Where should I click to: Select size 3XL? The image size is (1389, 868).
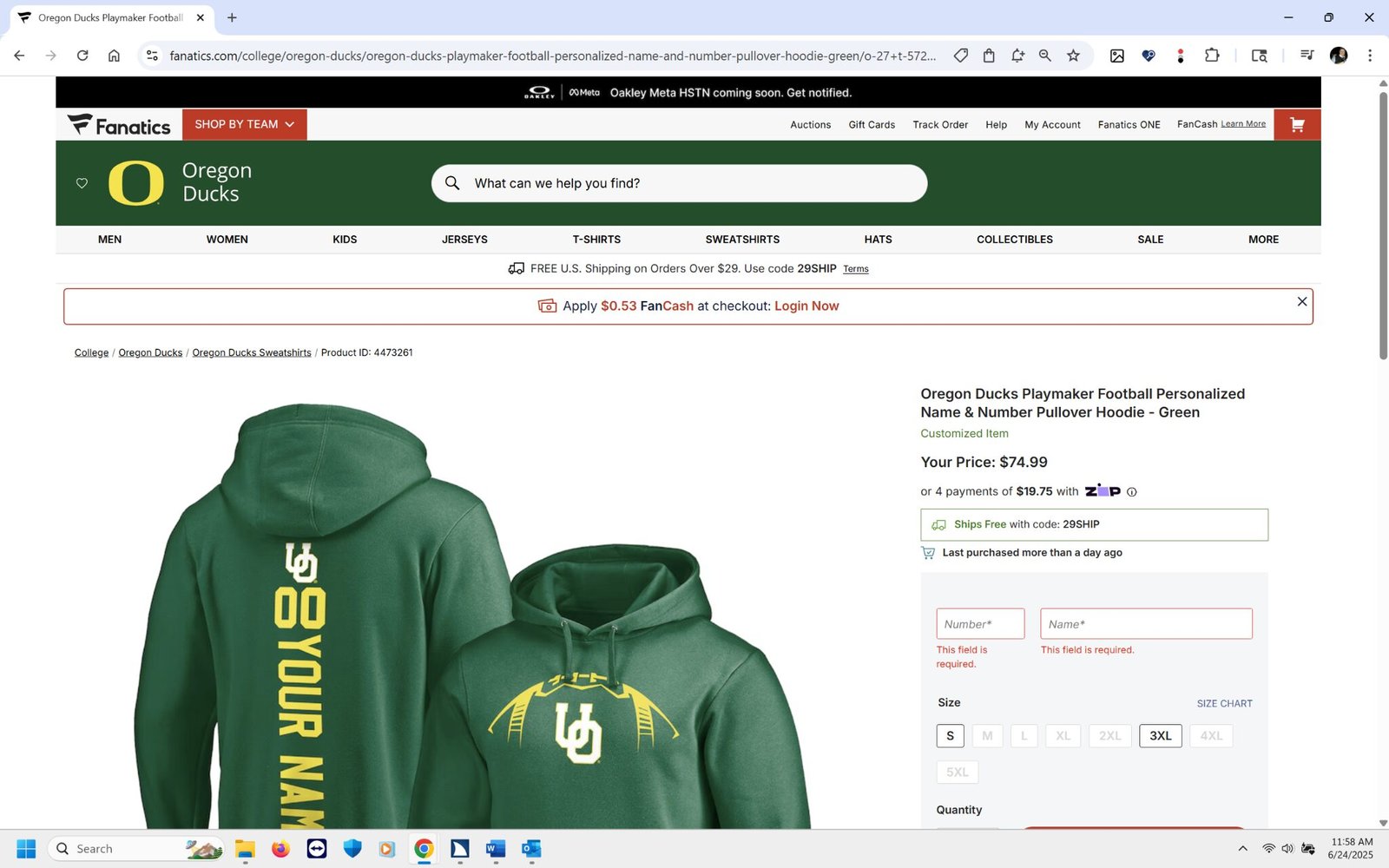[1161, 736]
